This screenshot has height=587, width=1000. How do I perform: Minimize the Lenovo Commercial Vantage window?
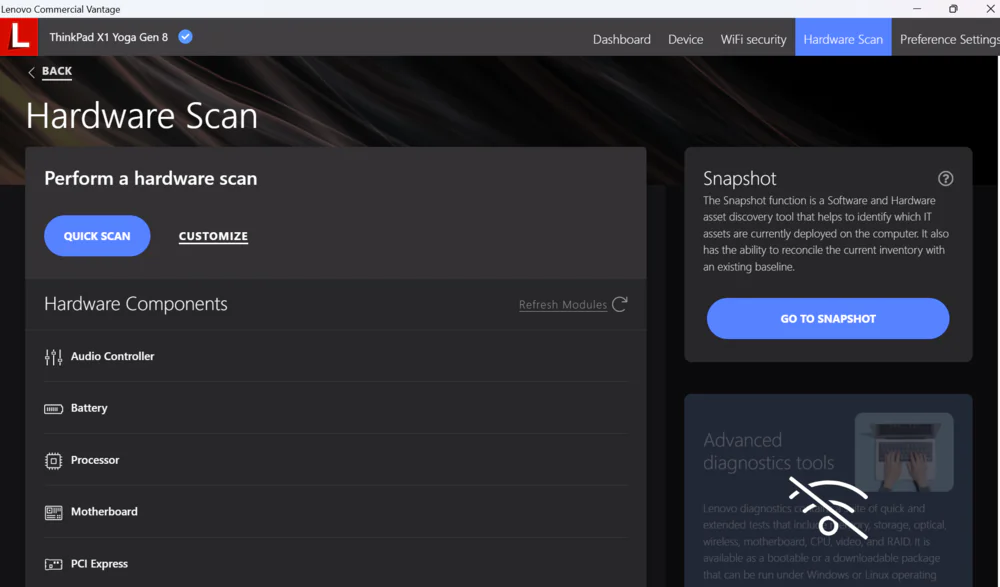tap(916, 9)
